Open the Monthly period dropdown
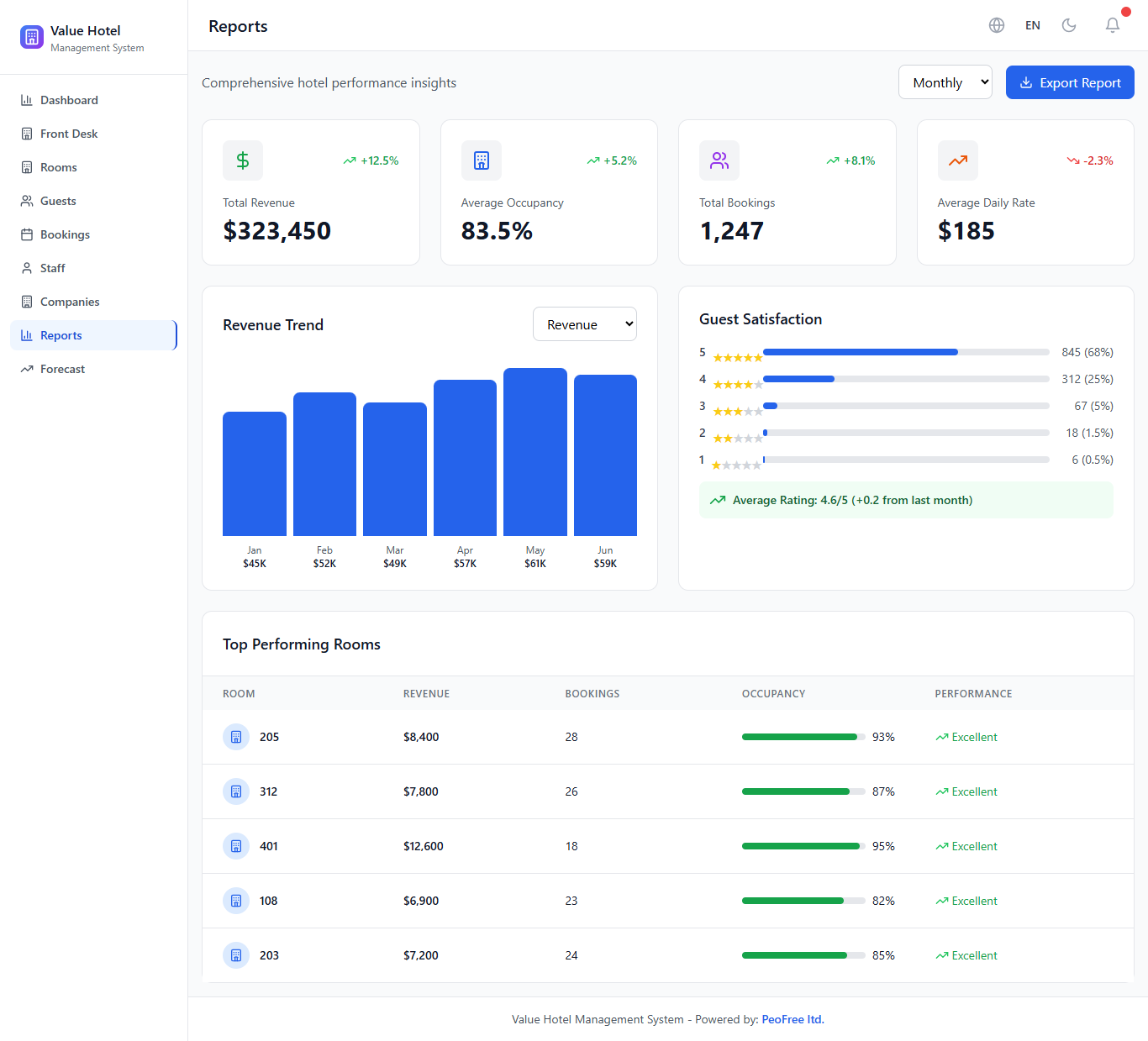The width and height of the screenshot is (1148, 1041). click(x=945, y=82)
